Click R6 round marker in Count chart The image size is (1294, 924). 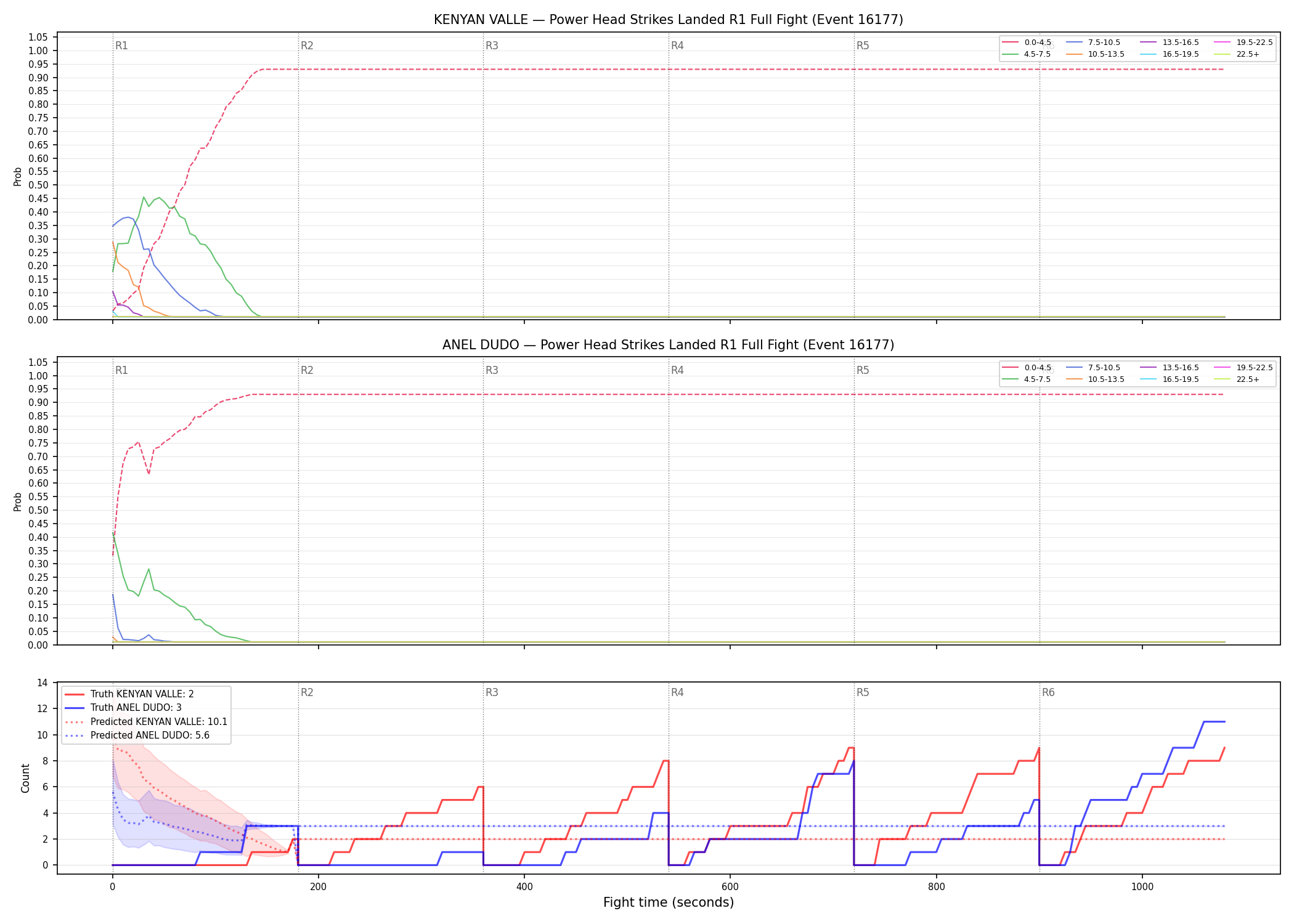[1048, 692]
